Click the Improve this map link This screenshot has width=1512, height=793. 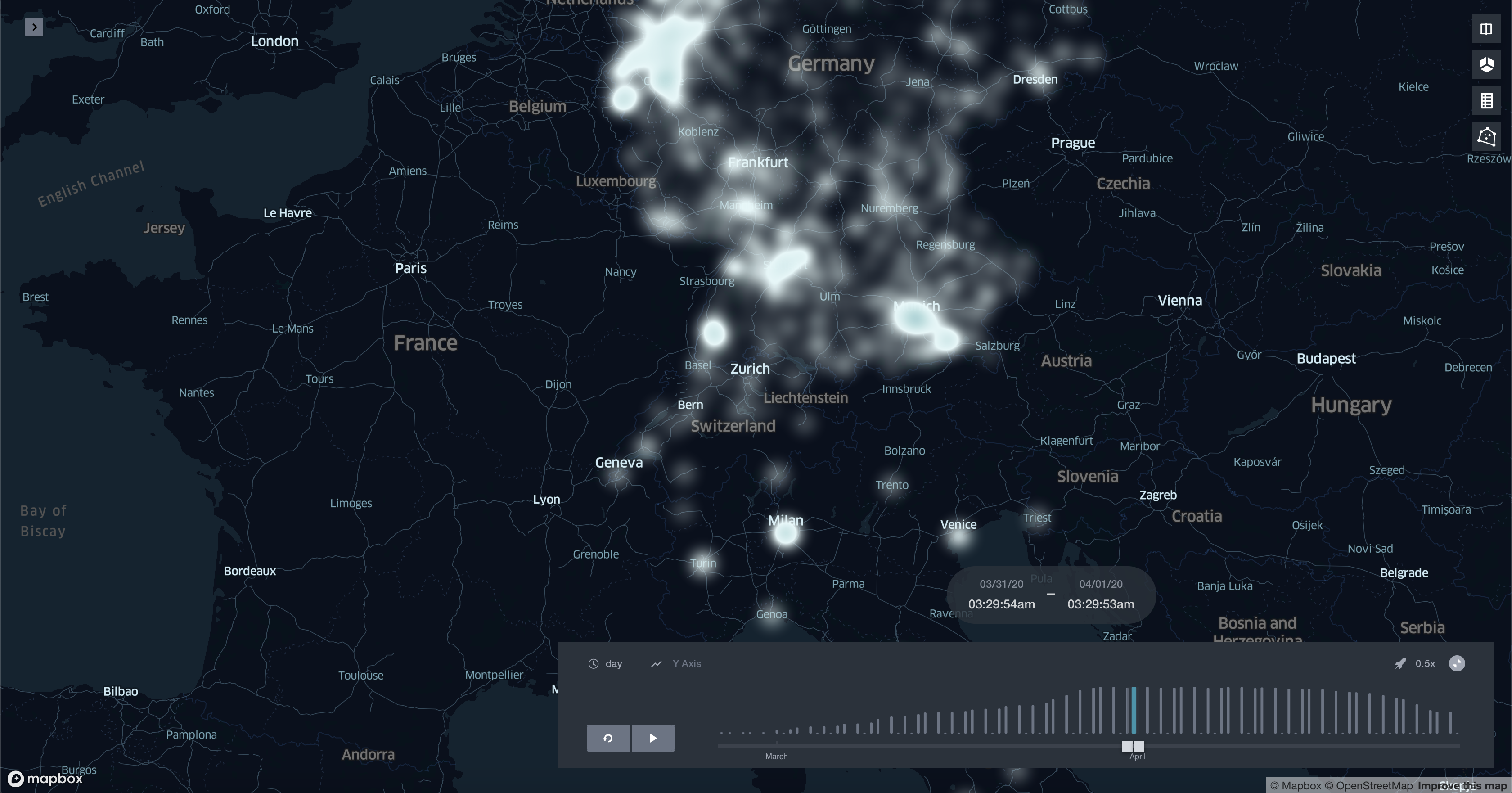coord(1462,785)
